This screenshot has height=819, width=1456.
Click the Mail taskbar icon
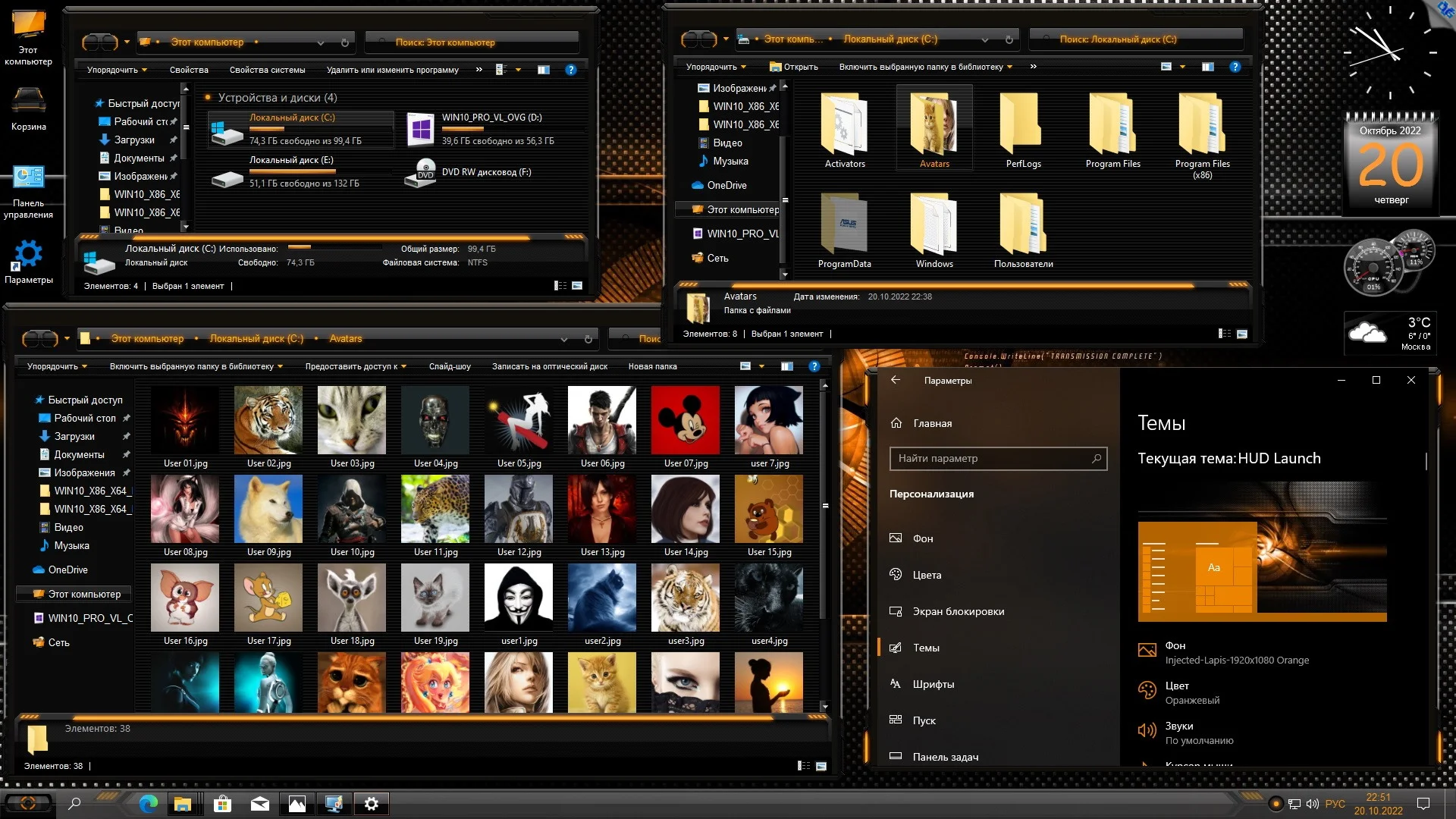pos(259,804)
